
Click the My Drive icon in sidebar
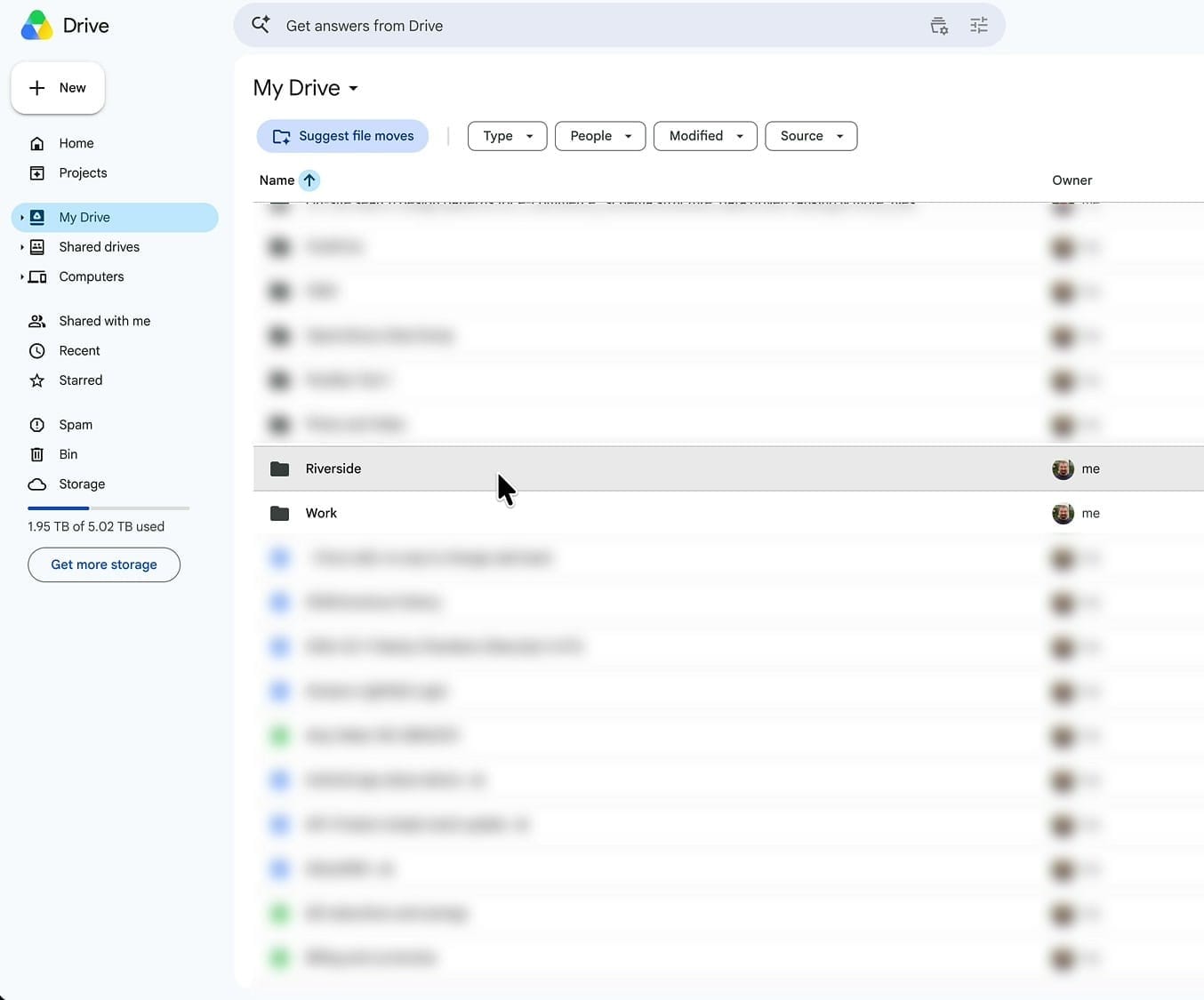[x=37, y=218]
